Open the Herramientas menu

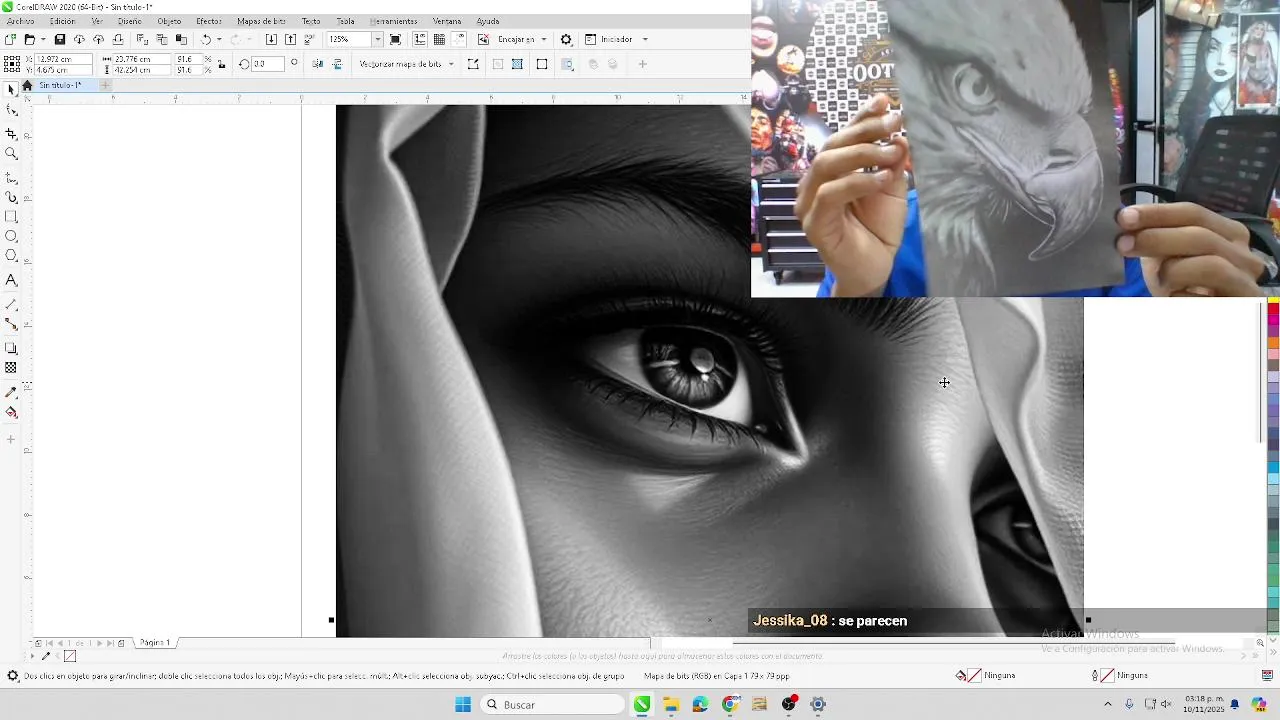point(393,21)
